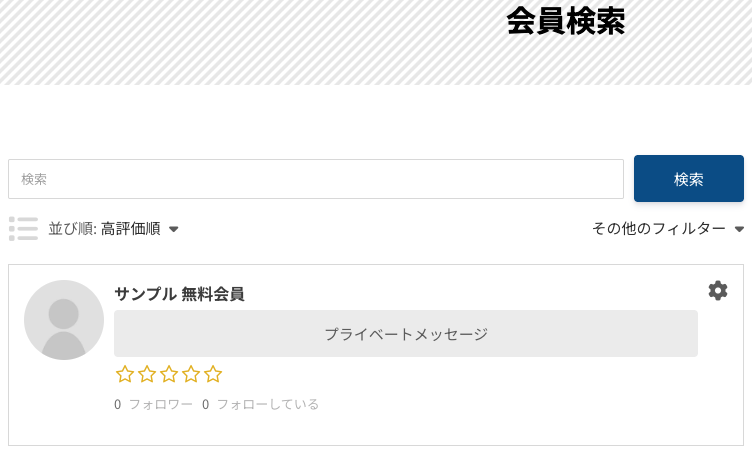Click the フォロワー label text
Viewport: 752px width, 455px height.
click(160, 405)
